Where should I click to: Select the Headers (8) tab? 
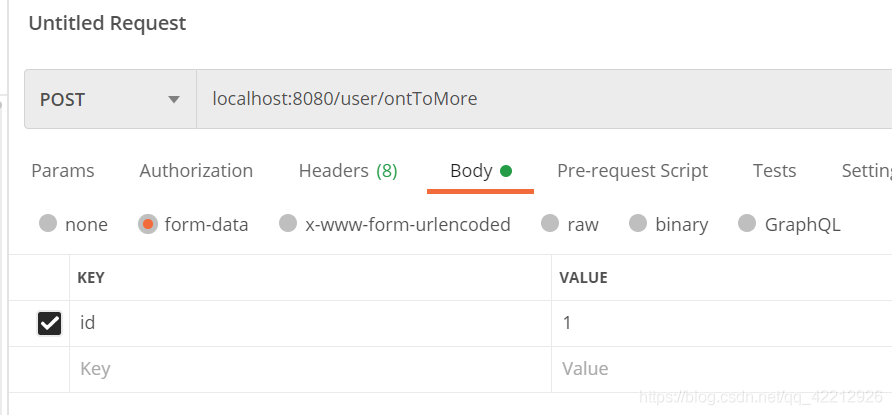(x=347, y=171)
